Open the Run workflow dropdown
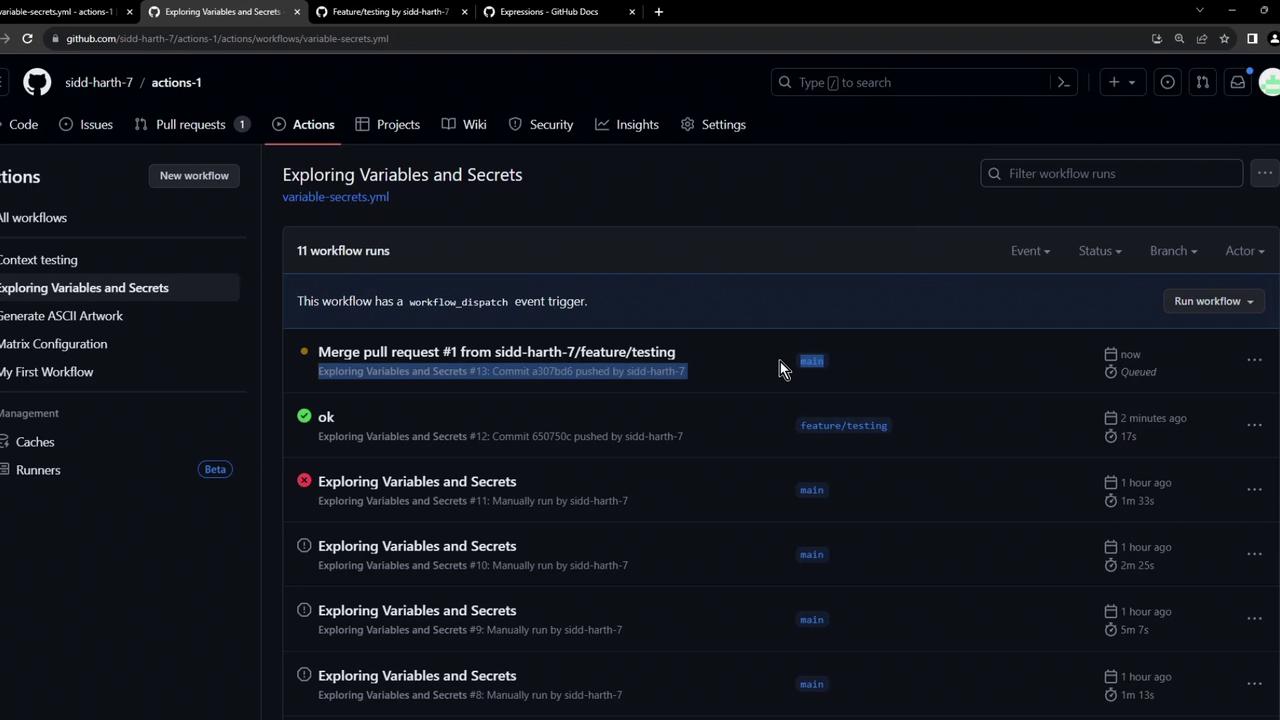The image size is (1280, 720). click(1213, 301)
